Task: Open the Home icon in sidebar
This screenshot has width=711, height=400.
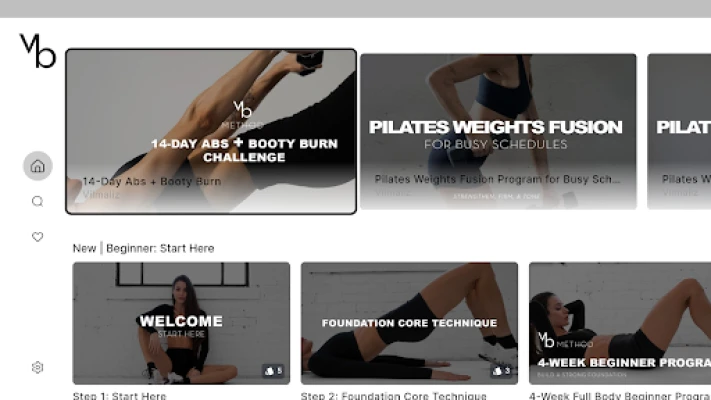Action: coord(38,166)
